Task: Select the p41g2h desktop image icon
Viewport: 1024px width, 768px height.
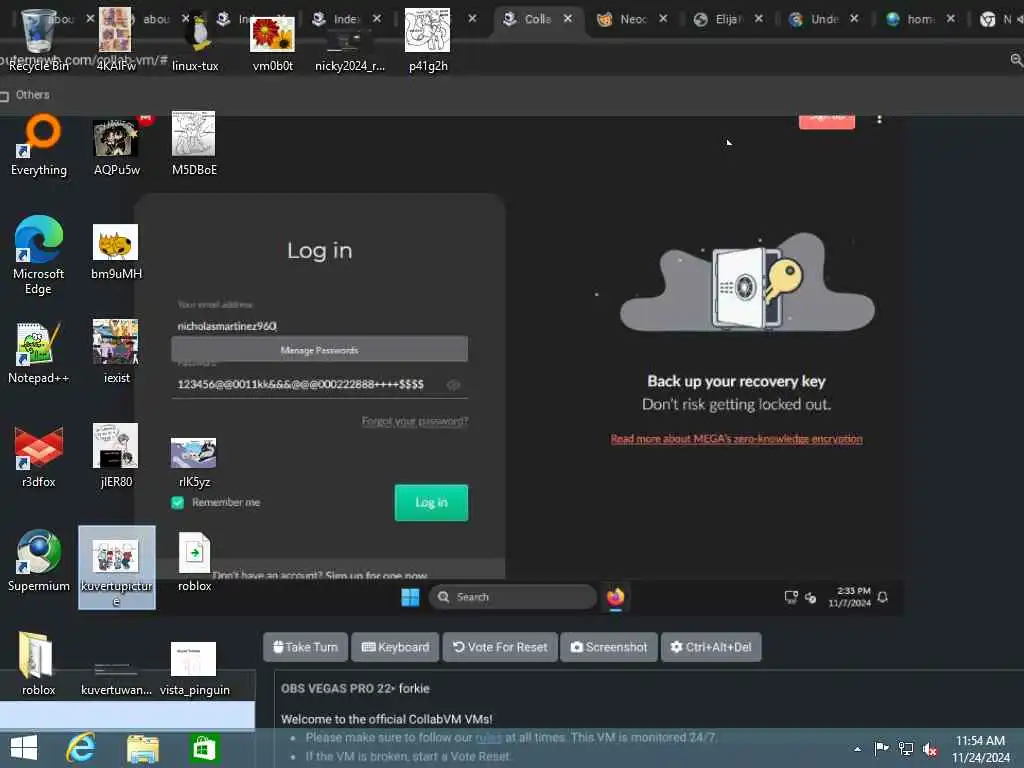Action: point(428,39)
